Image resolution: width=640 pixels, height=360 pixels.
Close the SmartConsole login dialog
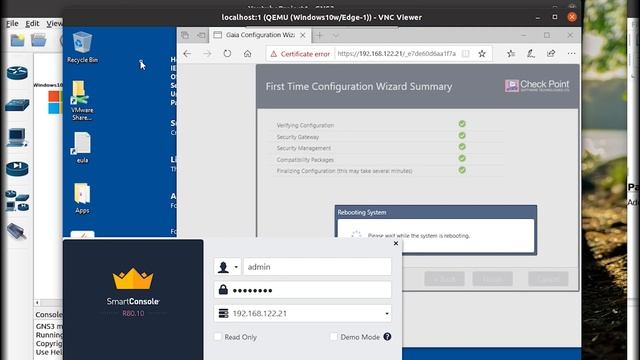coord(396,243)
